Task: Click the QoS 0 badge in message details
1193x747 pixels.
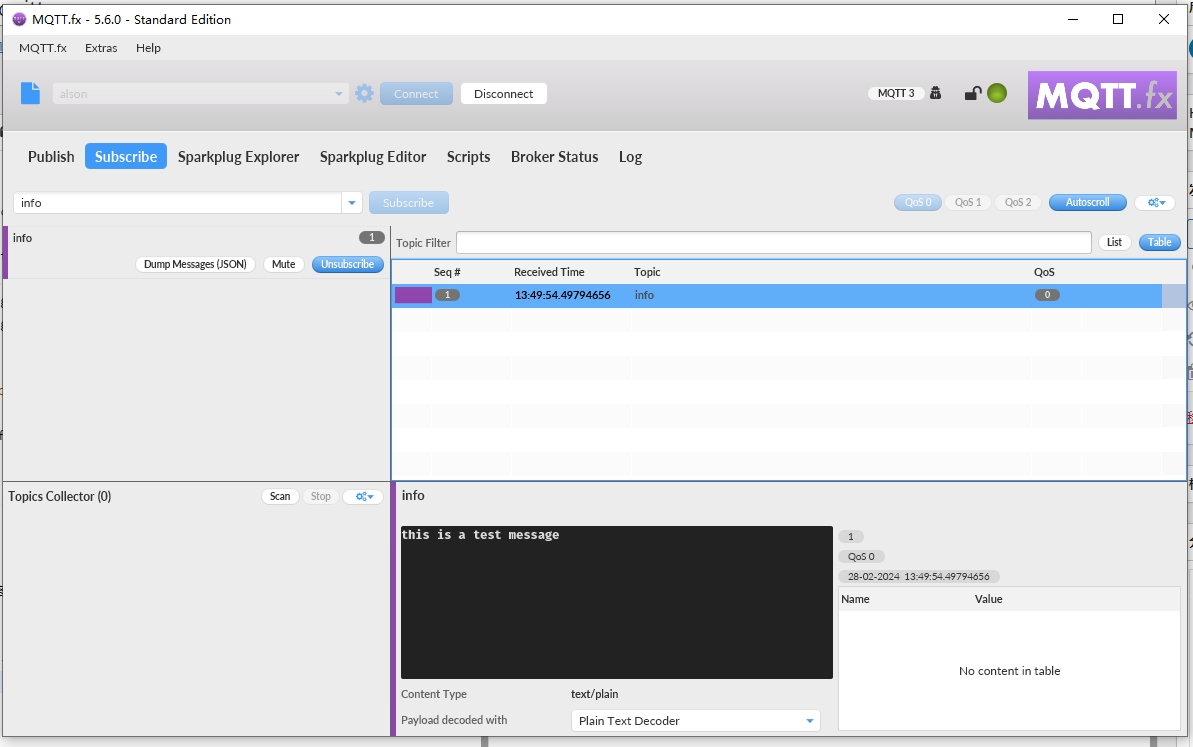Action: [861, 557]
